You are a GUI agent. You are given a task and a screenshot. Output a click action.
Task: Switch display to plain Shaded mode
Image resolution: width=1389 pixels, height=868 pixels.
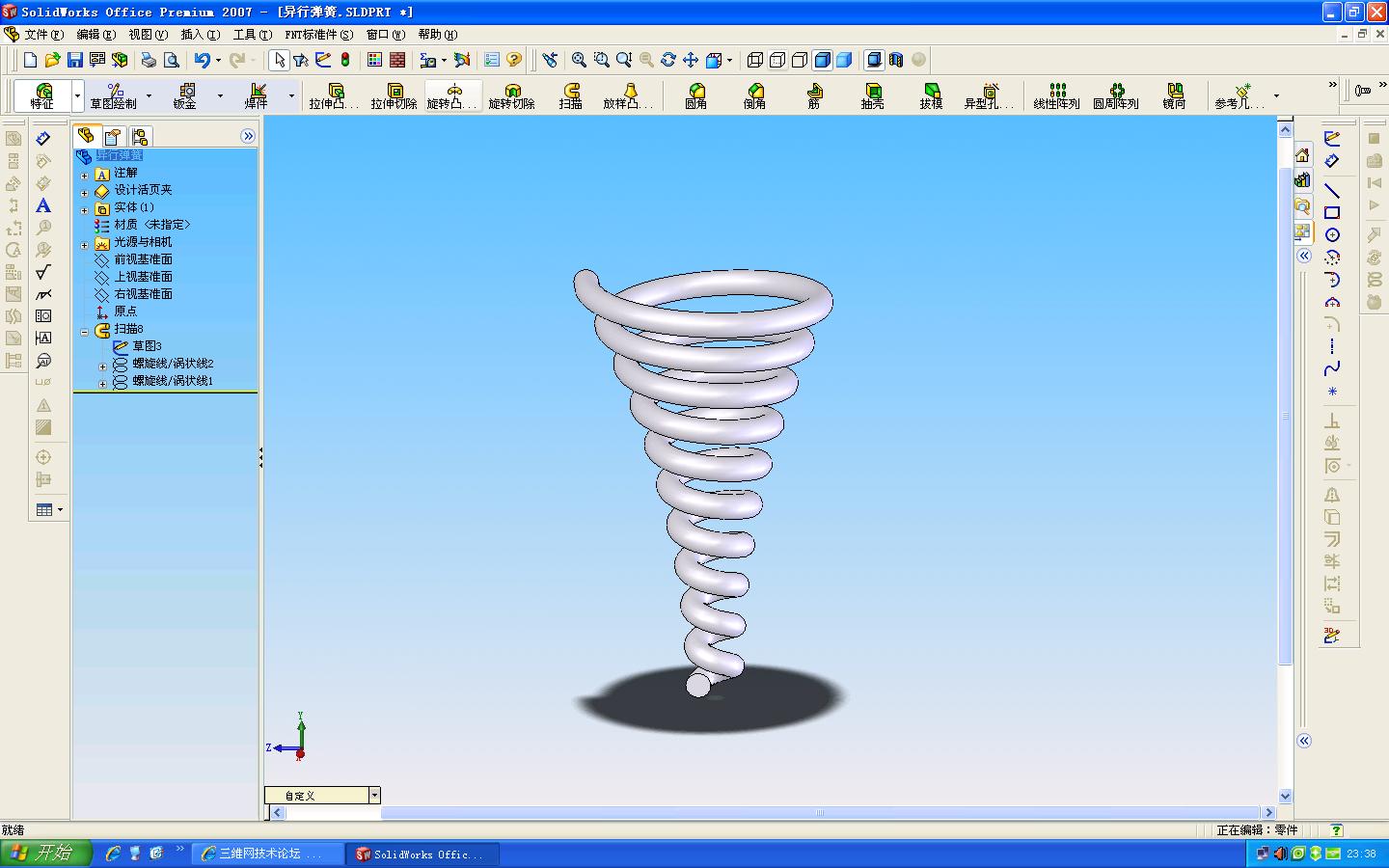coord(844,60)
